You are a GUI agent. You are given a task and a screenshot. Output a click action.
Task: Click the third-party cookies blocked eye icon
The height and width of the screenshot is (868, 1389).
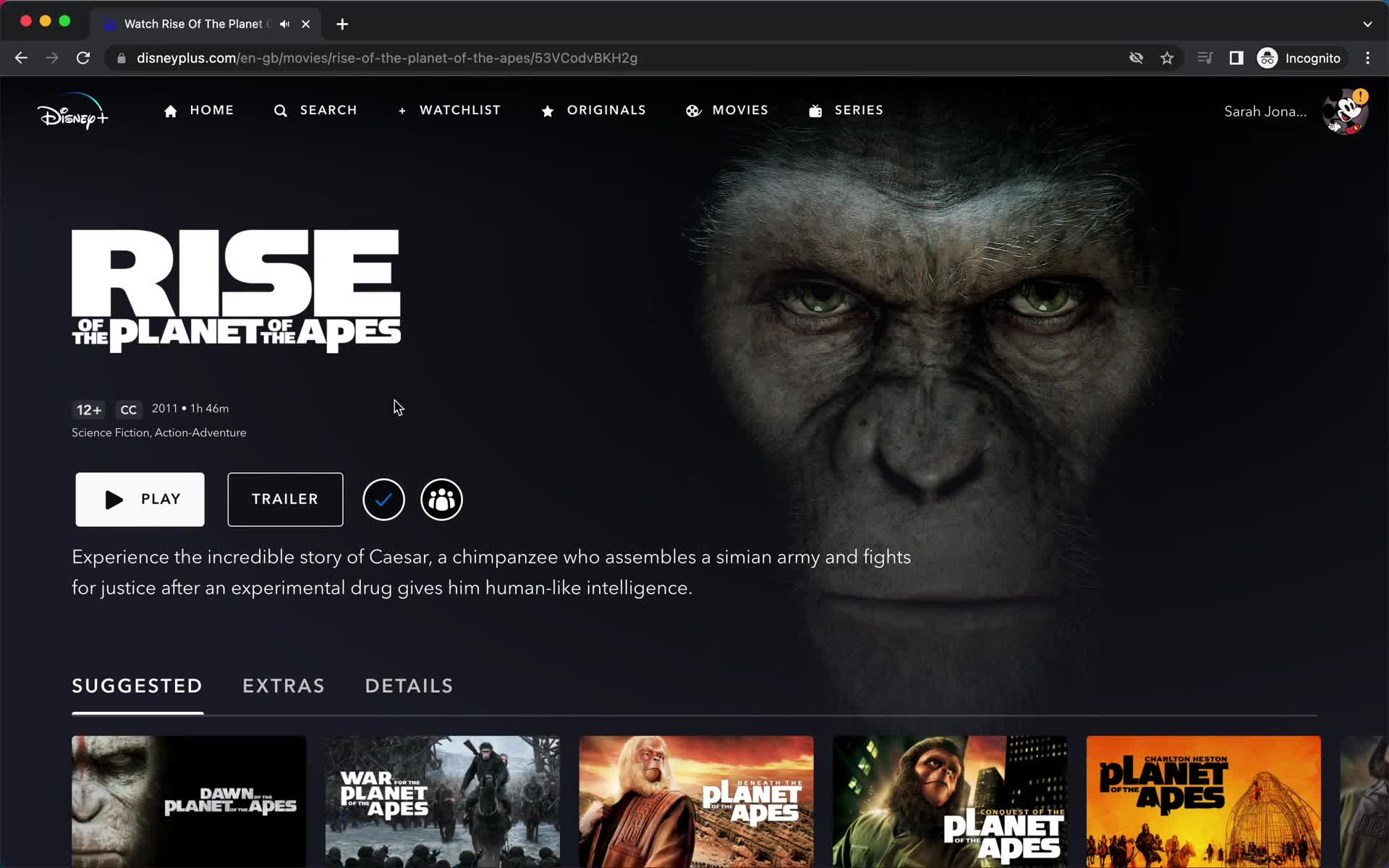click(1136, 58)
